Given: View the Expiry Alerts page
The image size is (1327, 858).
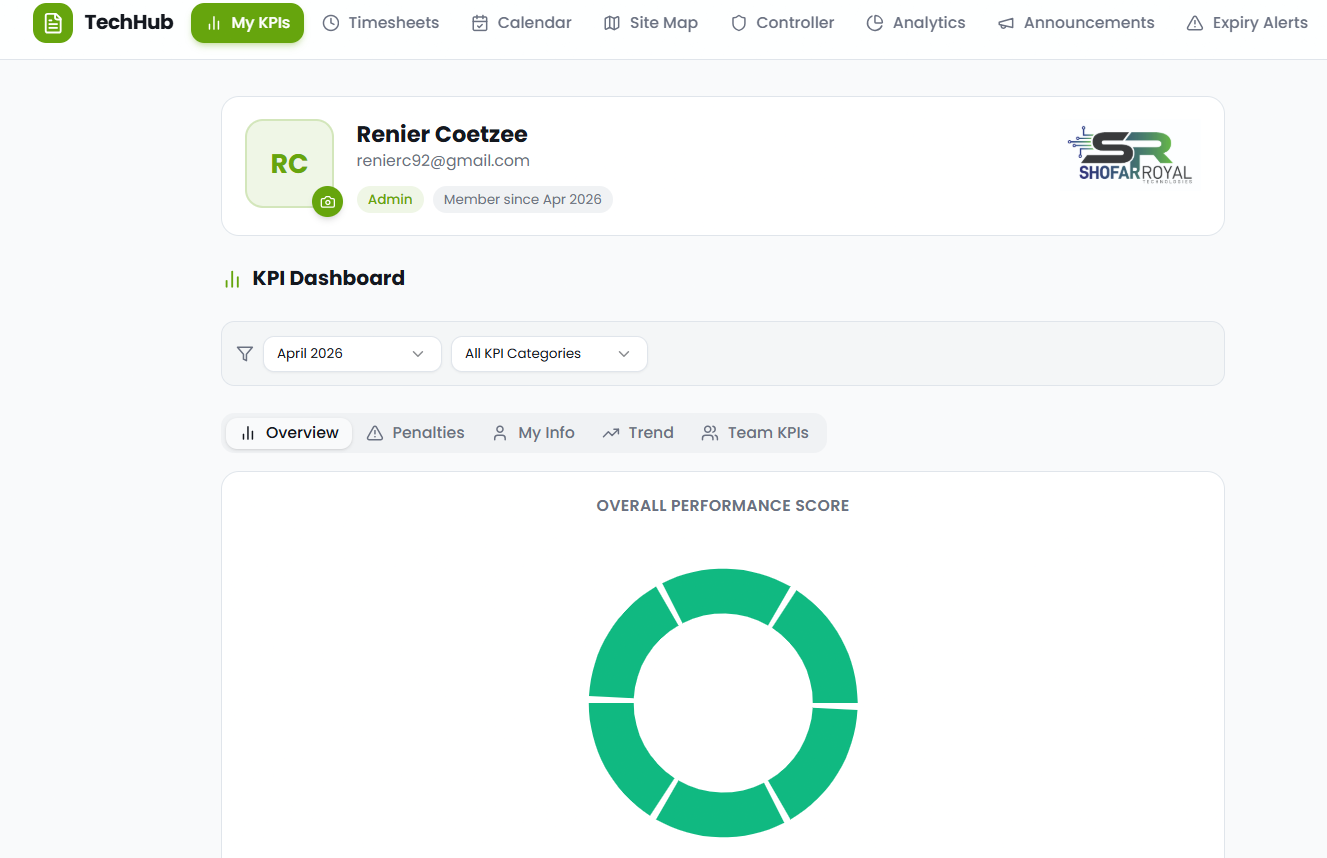Looking at the screenshot, I should pyautogui.click(x=1247, y=23).
